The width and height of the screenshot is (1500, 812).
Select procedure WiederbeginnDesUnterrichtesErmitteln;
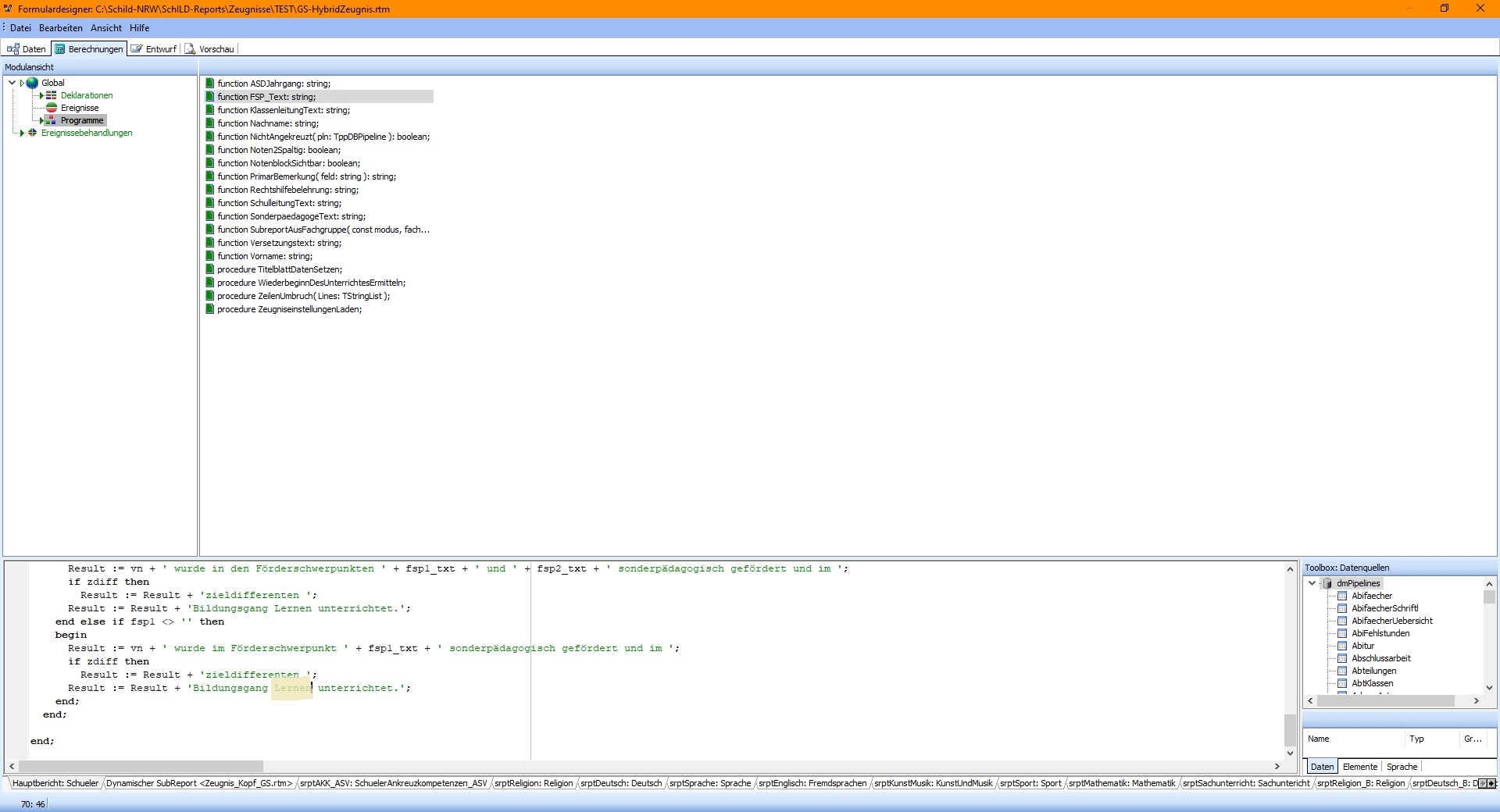[x=312, y=283]
